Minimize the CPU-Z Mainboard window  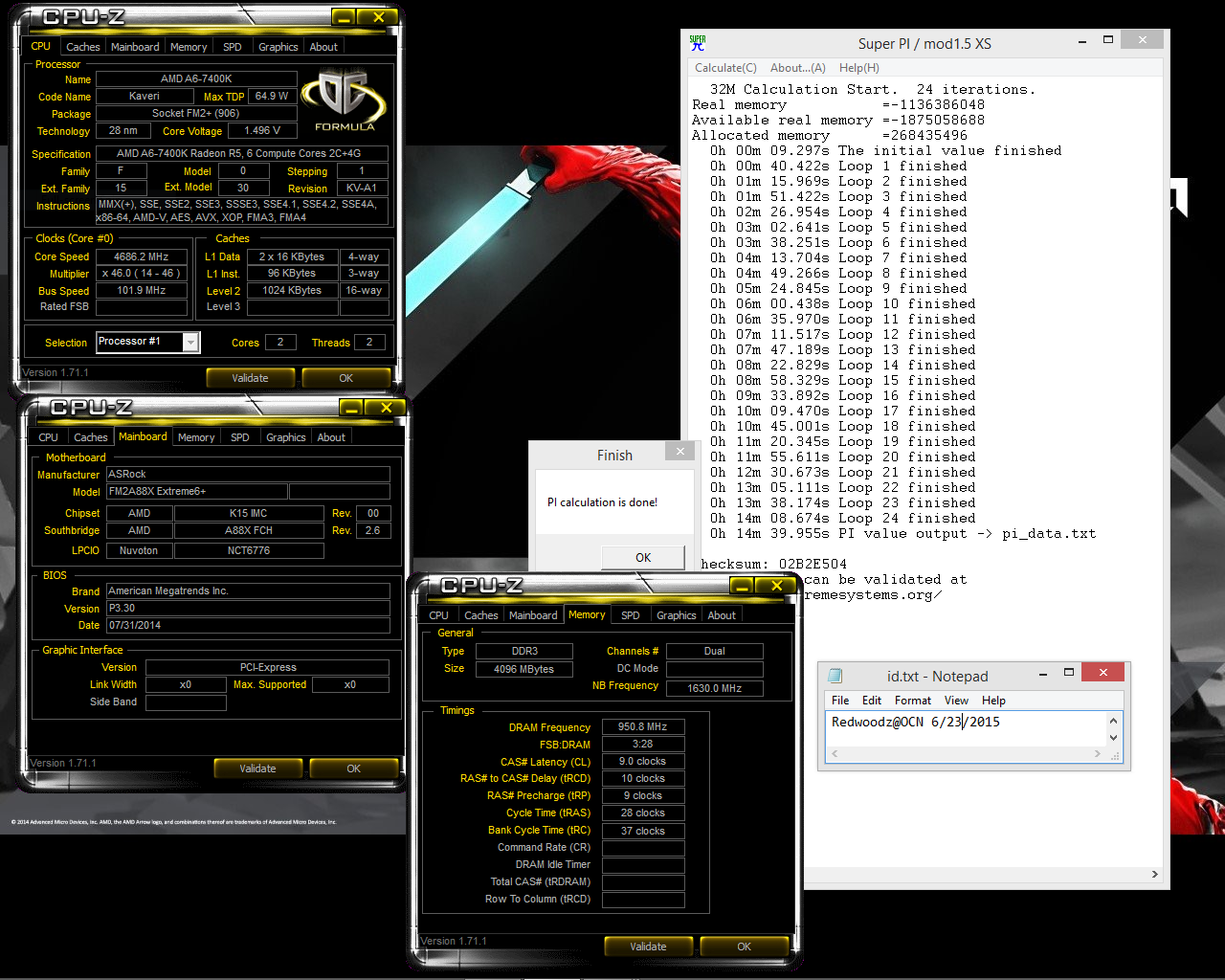[352, 408]
